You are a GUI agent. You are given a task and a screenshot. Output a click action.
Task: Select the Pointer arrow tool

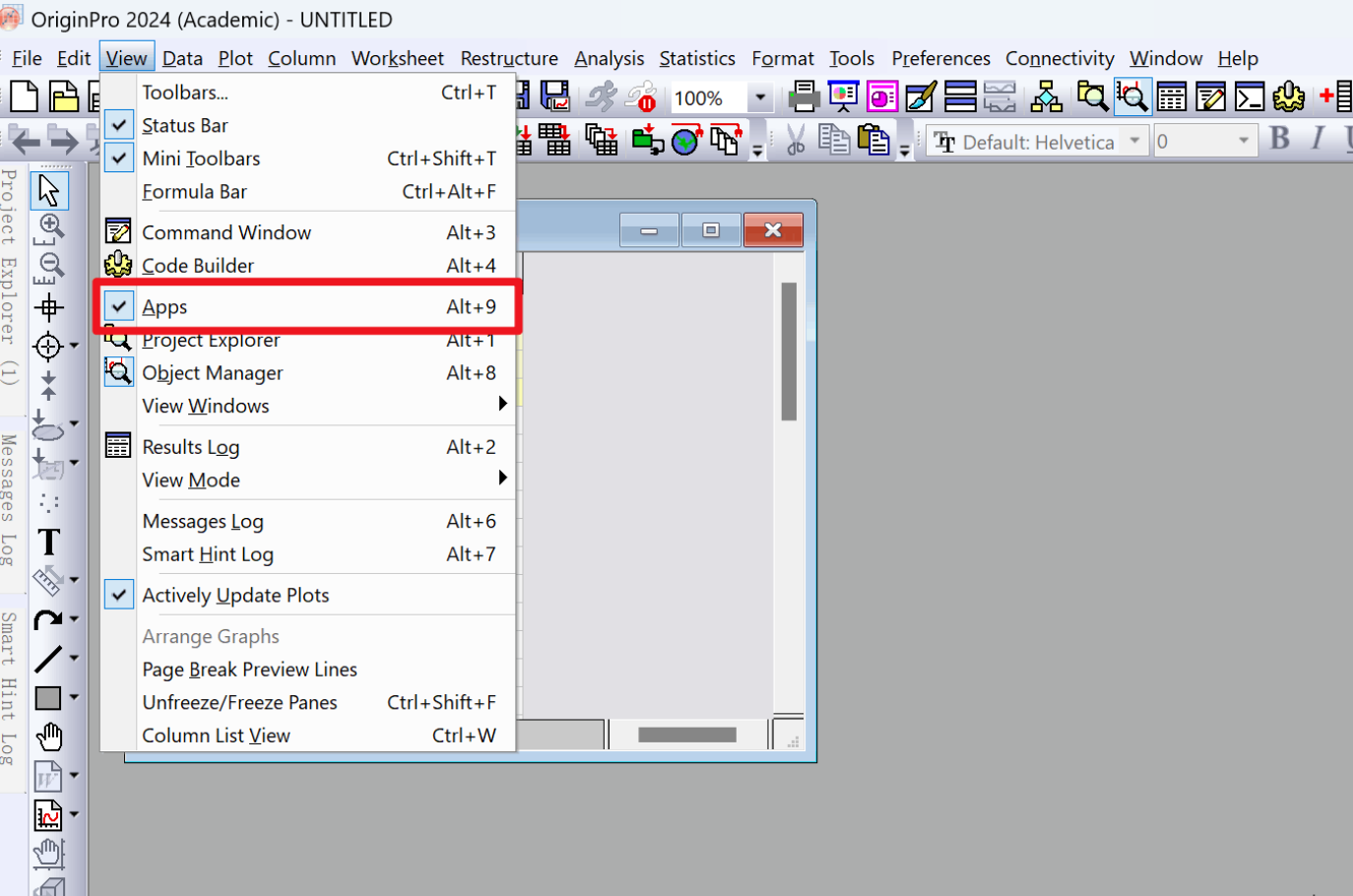pyautogui.click(x=49, y=190)
